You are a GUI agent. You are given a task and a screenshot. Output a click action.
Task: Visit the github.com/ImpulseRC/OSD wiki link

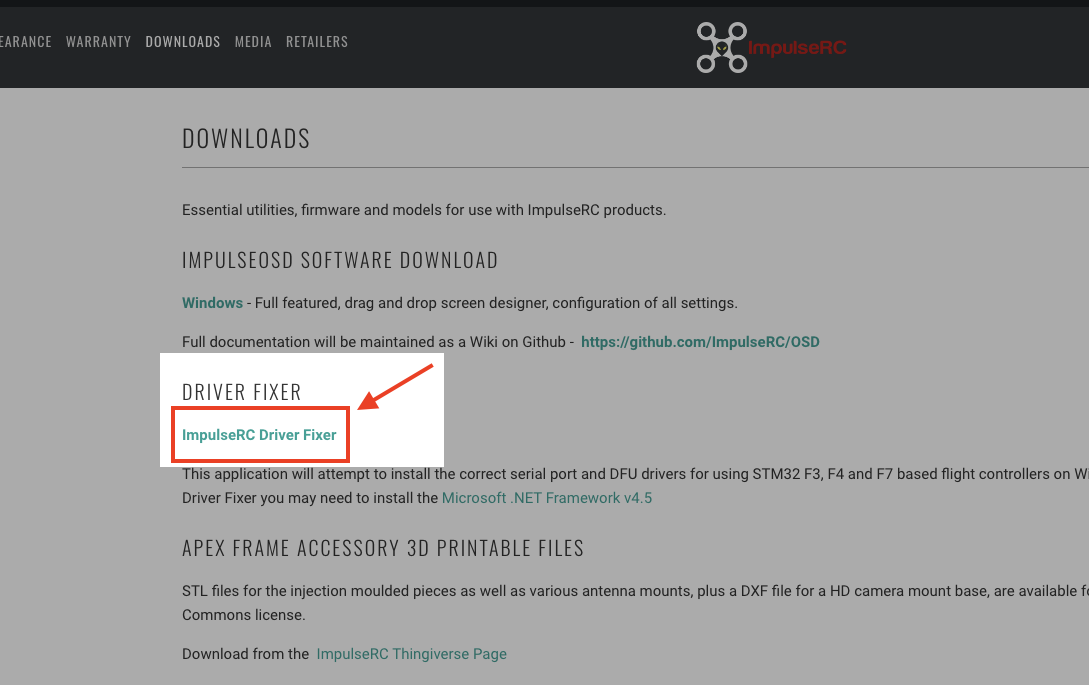[700, 342]
